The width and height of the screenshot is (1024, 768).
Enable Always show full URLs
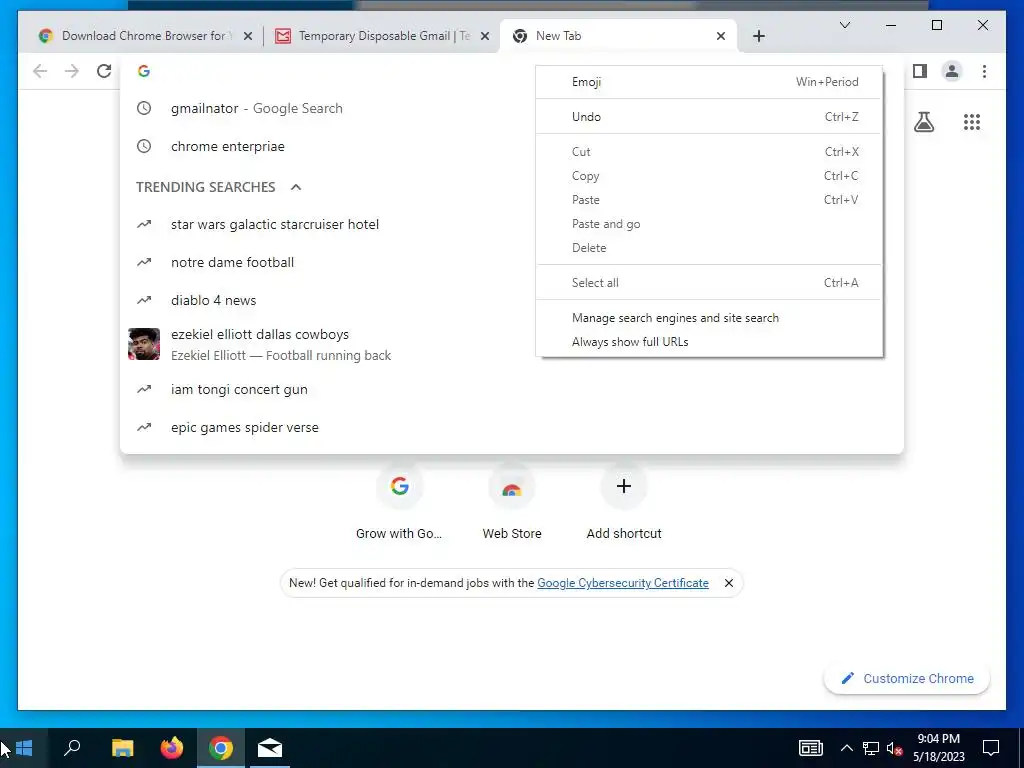[x=709, y=342]
